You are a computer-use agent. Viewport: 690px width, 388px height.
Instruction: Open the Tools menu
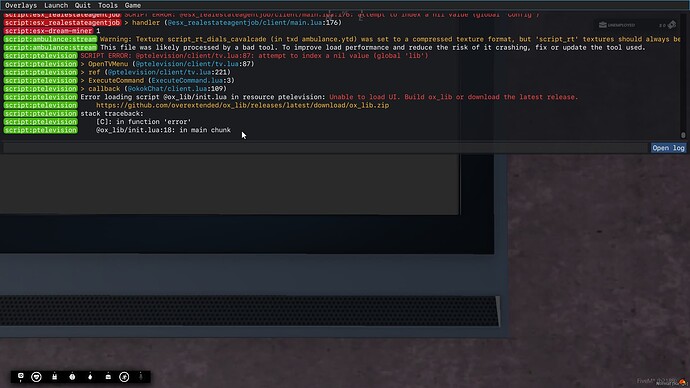pyautogui.click(x=107, y=5)
